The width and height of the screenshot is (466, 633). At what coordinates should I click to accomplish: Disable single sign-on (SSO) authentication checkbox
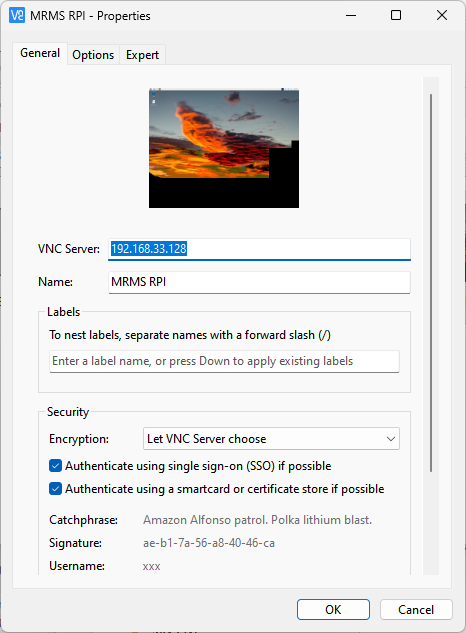[x=55, y=465]
